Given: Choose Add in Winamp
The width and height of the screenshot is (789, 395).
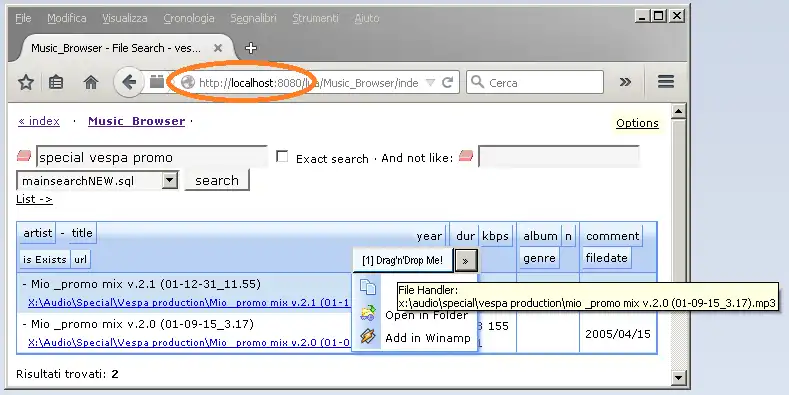Looking at the screenshot, I should (x=428, y=338).
